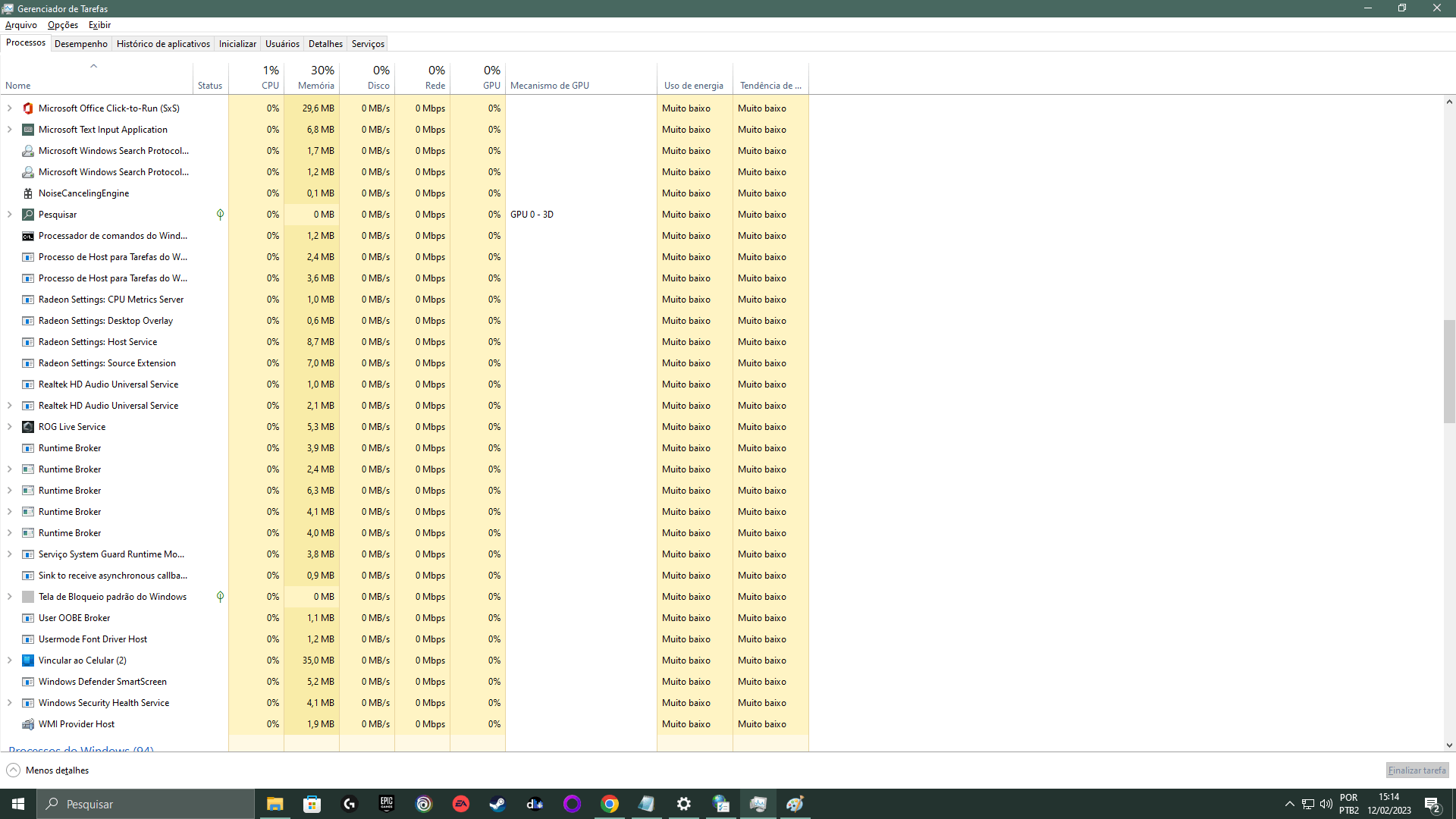The width and height of the screenshot is (1456, 819).
Task: Open Google Chrome from the taskbar
Action: (x=610, y=804)
